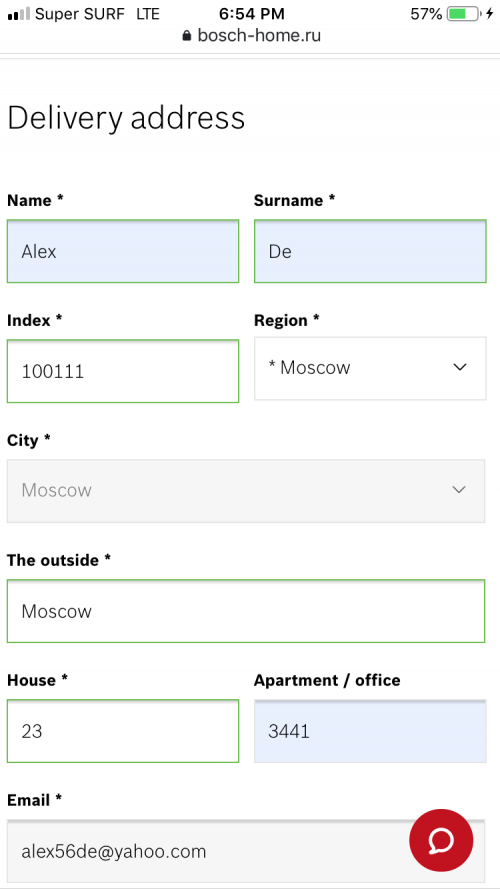This screenshot has width=500, height=889.
Task: Tap the cellular signal bars icon
Action: (19, 14)
